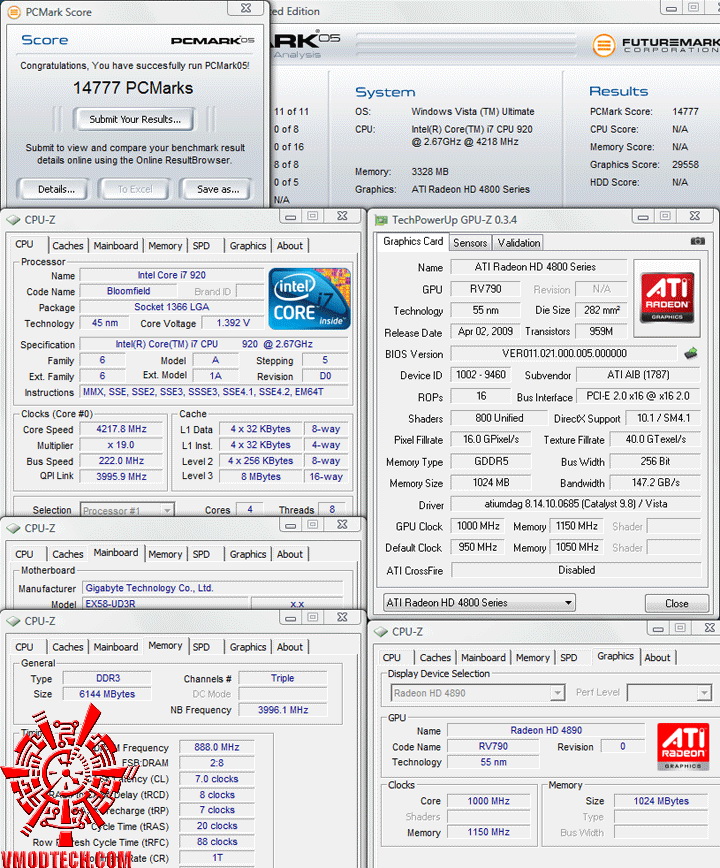Viewport: 720px width, 868px height.
Task: Click the To Excel button
Action: [134, 189]
